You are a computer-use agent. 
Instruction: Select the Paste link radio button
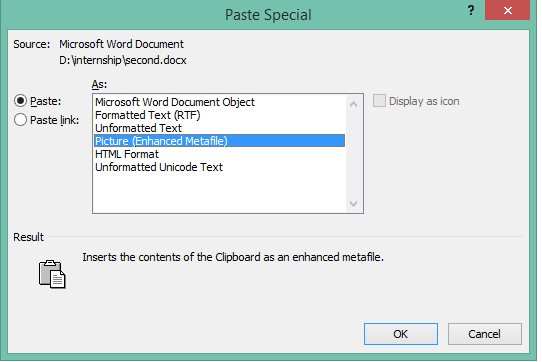[20, 120]
